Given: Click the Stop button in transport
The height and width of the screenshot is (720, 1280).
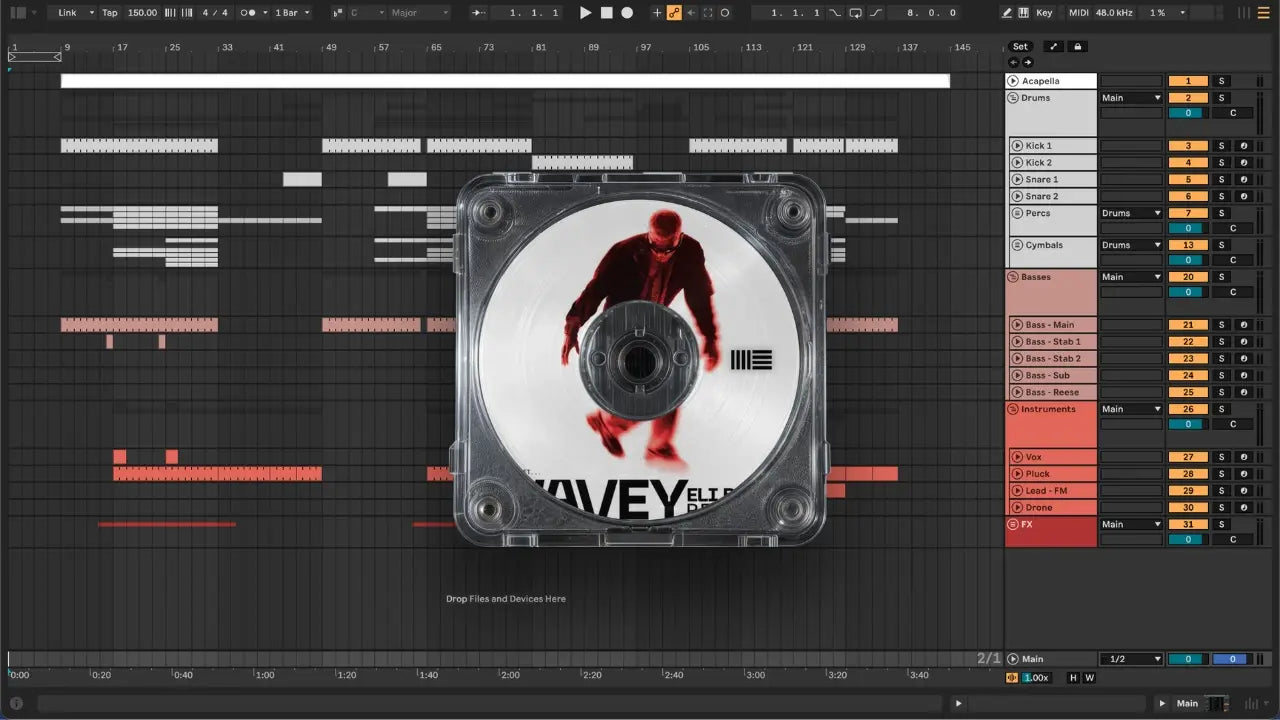Looking at the screenshot, I should pyautogui.click(x=606, y=13).
